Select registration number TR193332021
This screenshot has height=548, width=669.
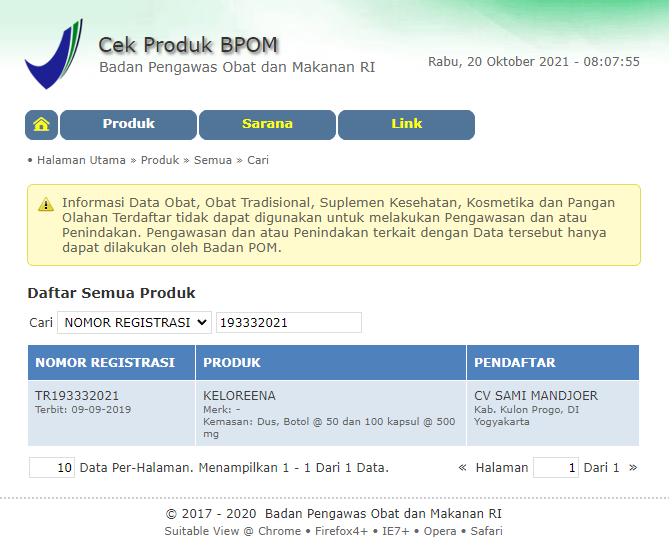77,396
